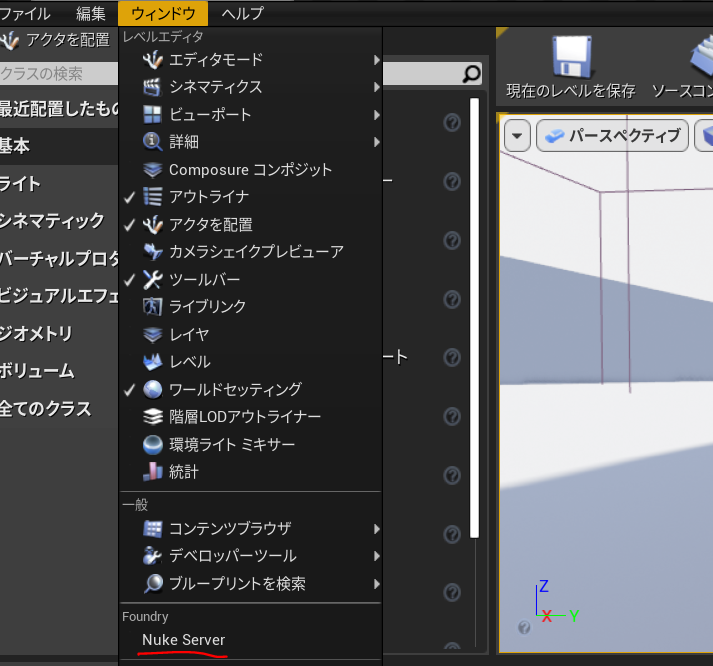The image size is (713, 666).
Task: Click the ツールバー wrench icon
Action: click(152, 280)
